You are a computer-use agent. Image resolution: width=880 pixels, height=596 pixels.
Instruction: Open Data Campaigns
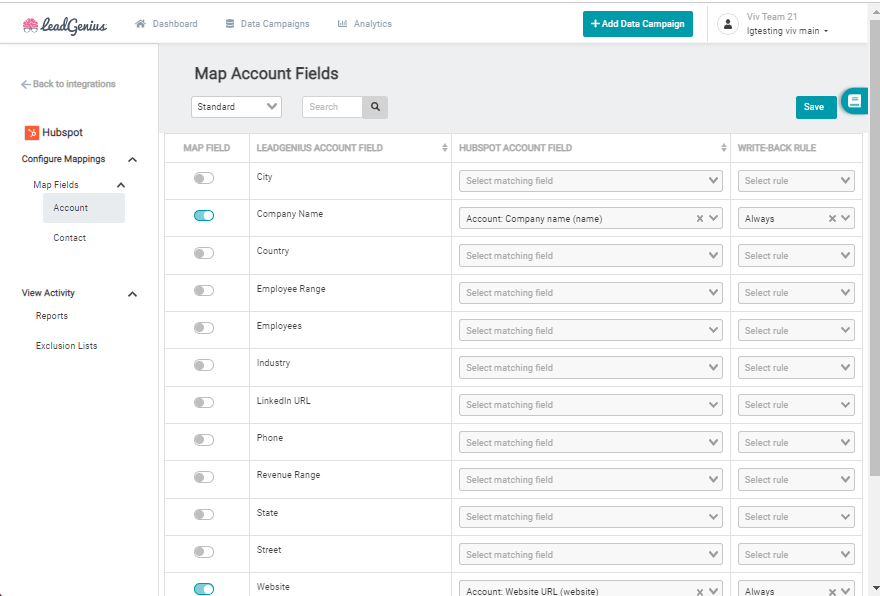click(x=267, y=23)
